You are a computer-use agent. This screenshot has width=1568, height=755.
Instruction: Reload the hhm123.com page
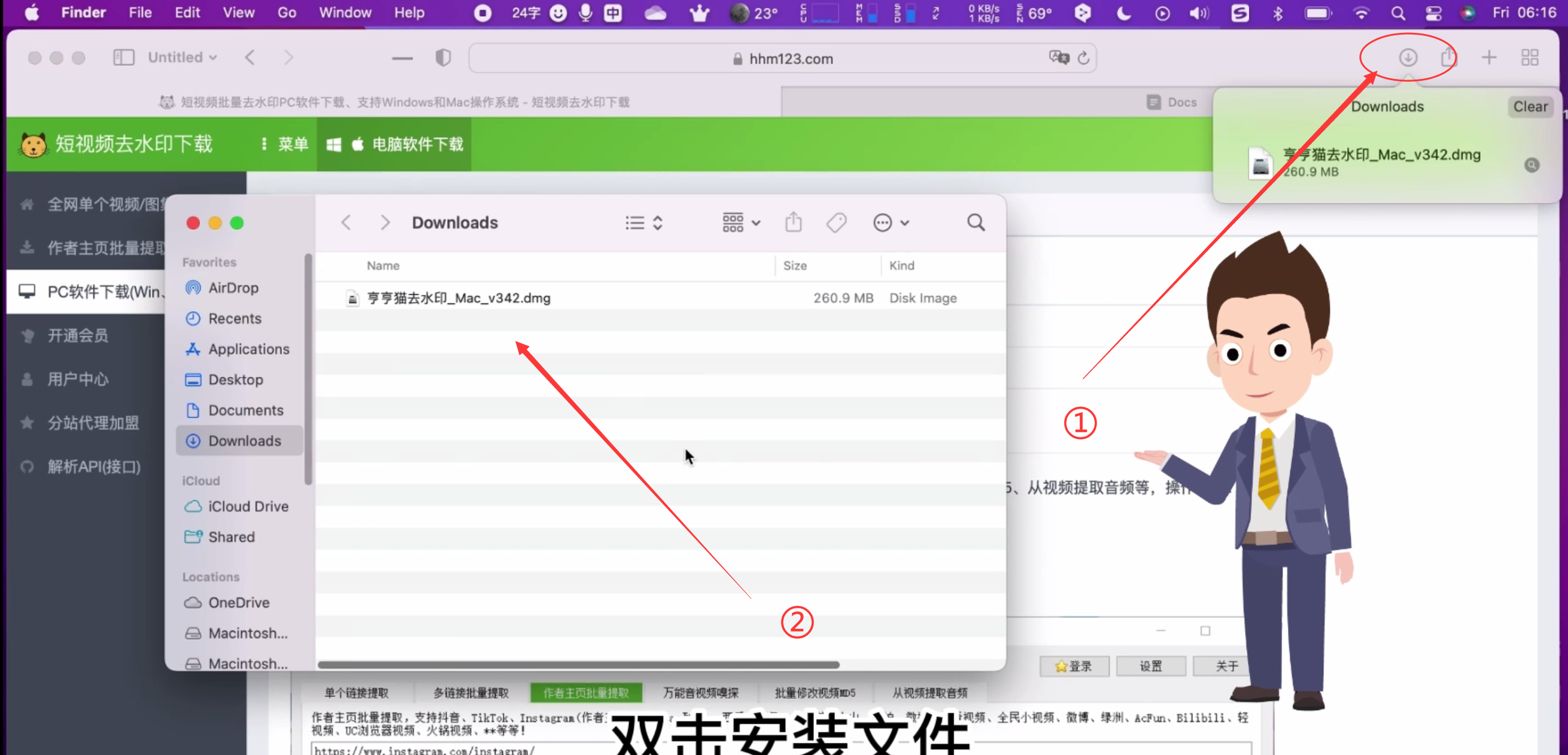[x=1083, y=59]
